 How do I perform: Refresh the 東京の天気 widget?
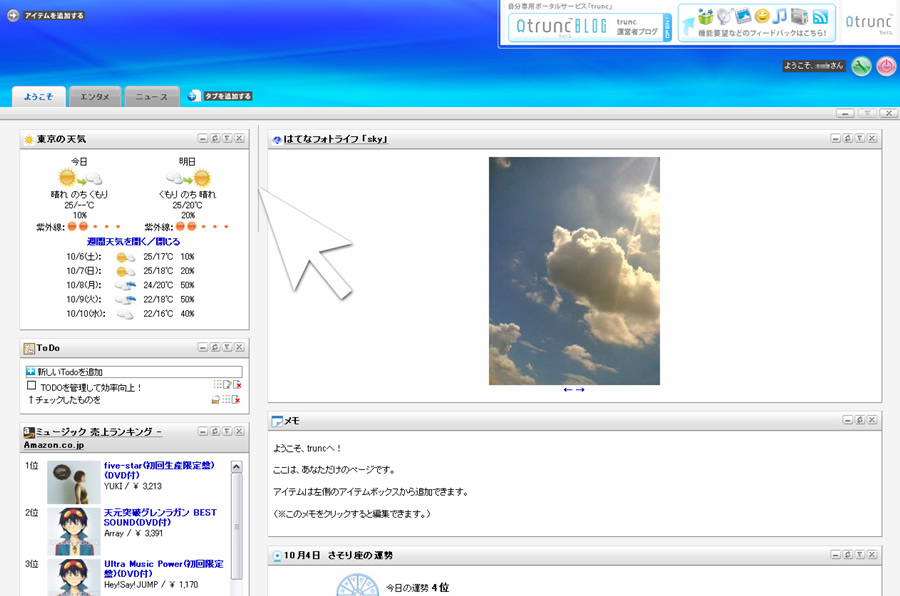tap(215, 138)
